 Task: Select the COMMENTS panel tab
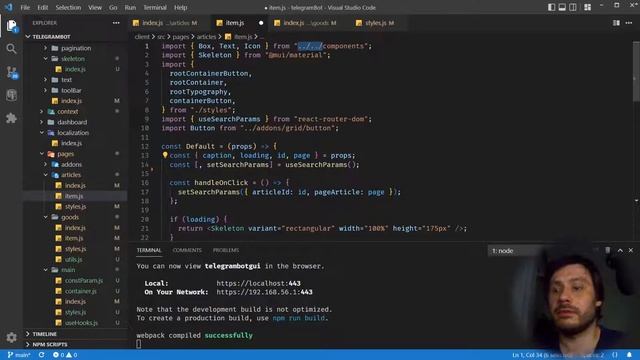(x=187, y=250)
